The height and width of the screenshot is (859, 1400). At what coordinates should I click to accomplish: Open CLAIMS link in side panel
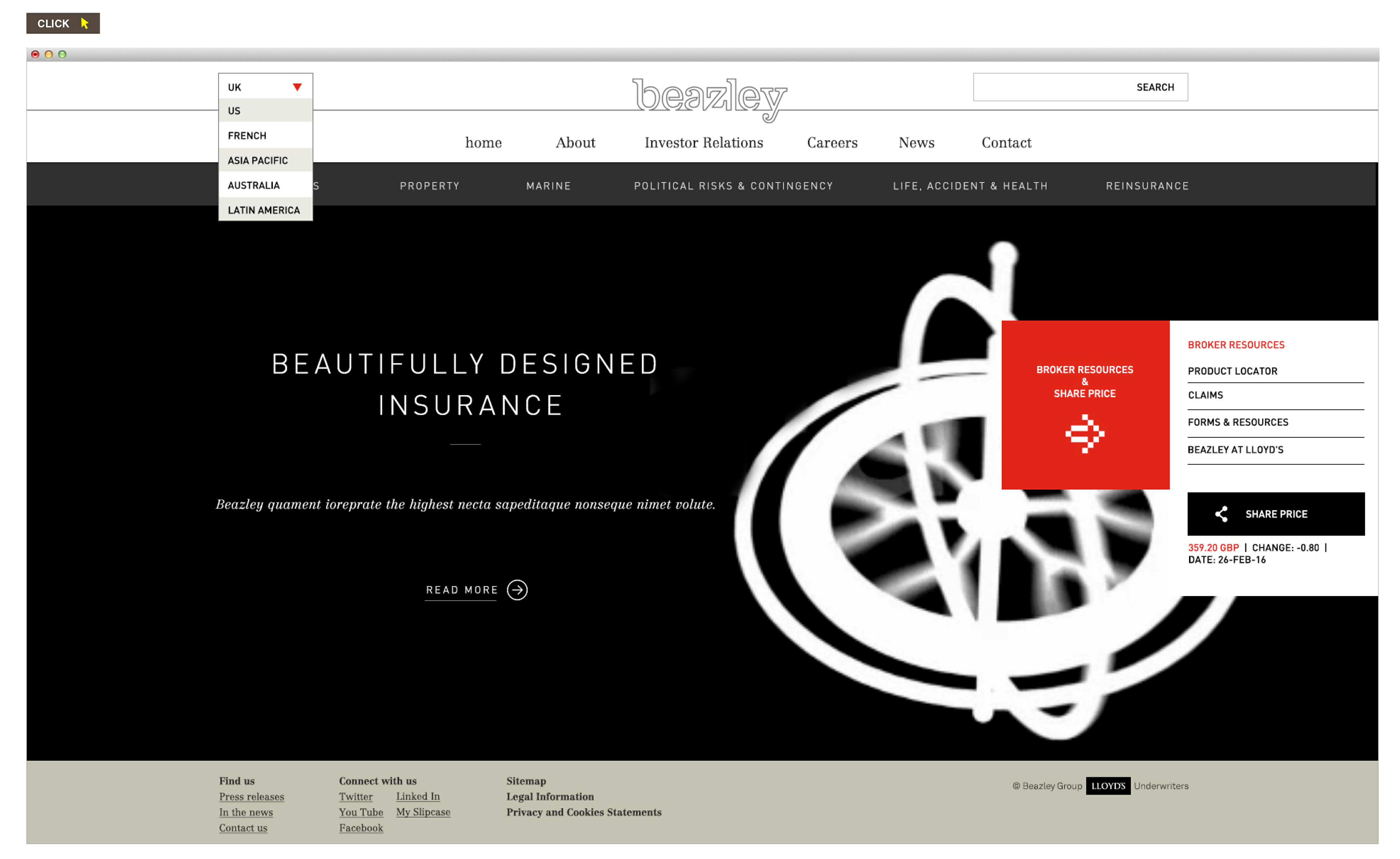[1205, 395]
